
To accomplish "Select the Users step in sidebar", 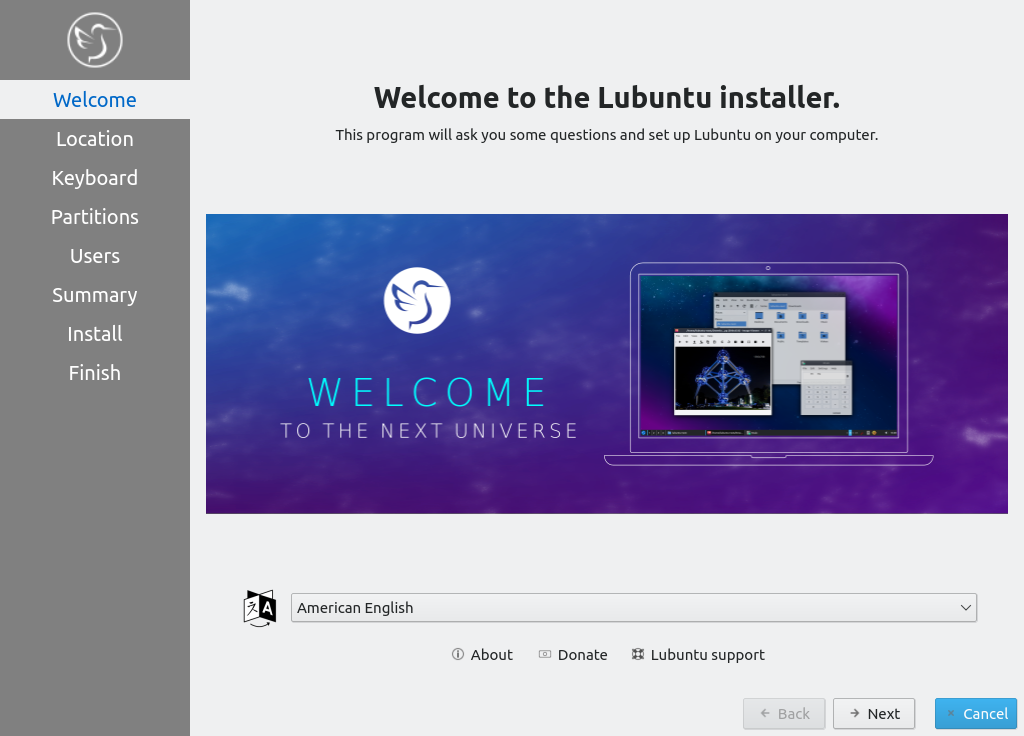I will [x=95, y=256].
